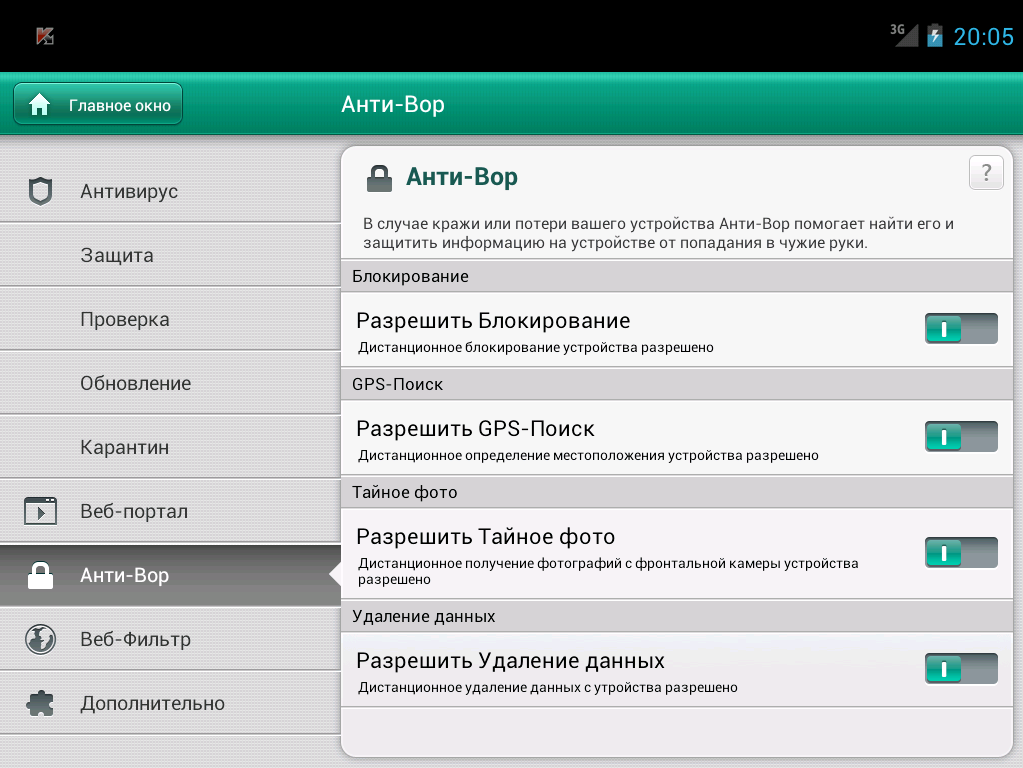Click the Анти-Вор heading in the panel
The height and width of the screenshot is (768, 1023).
click(462, 177)
